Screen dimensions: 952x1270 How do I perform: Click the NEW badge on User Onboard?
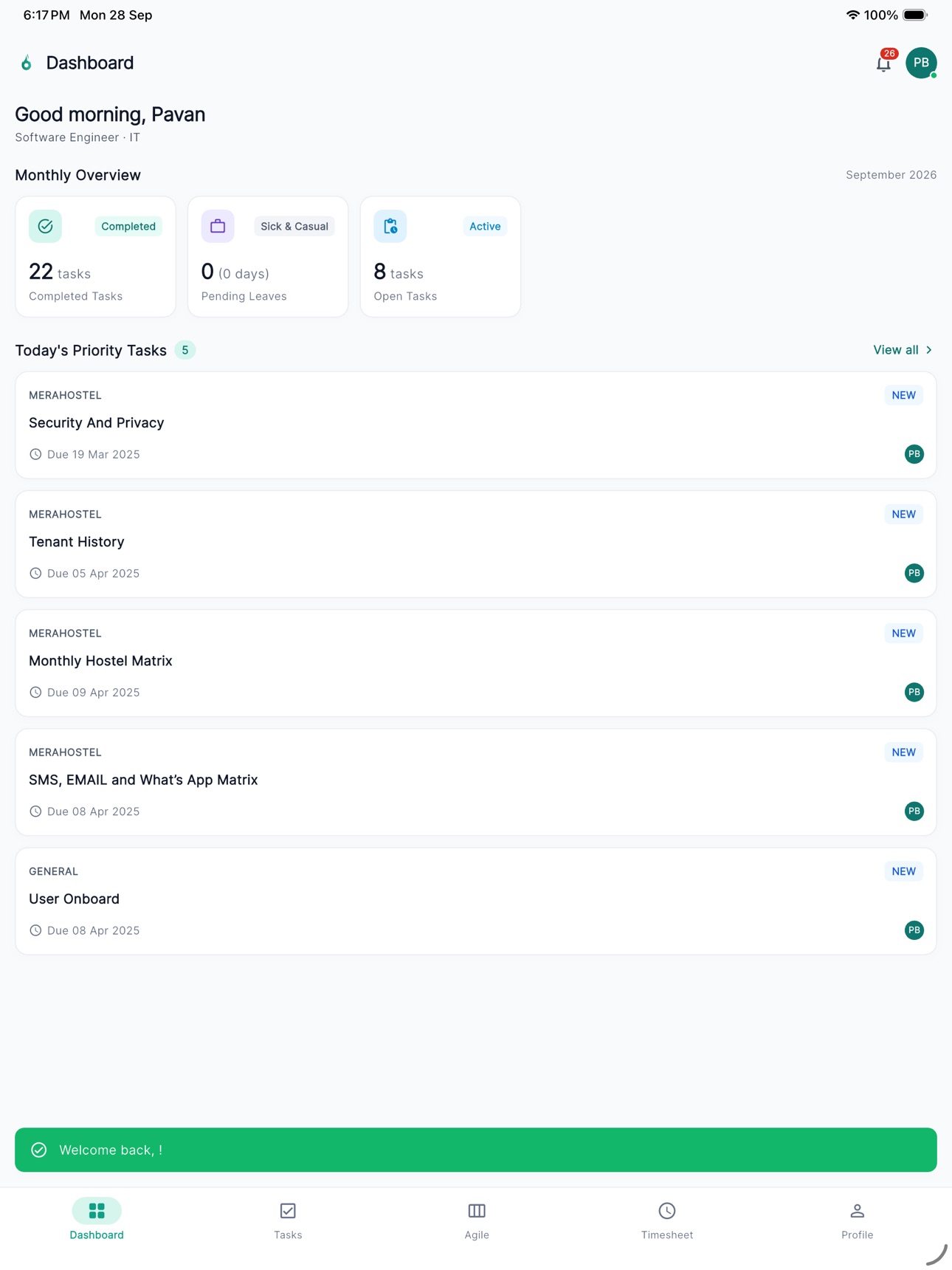(x=903, y=871)
